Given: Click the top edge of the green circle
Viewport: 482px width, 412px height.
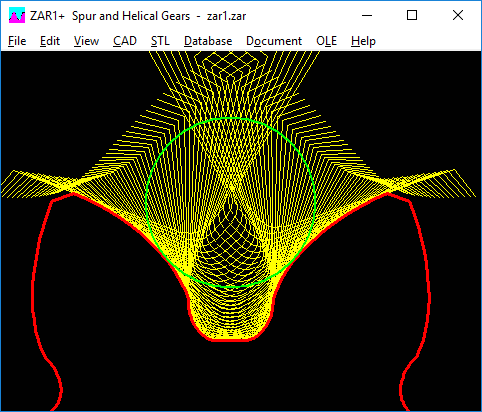Looking at the screenshot, I should (x=231, y=119).
